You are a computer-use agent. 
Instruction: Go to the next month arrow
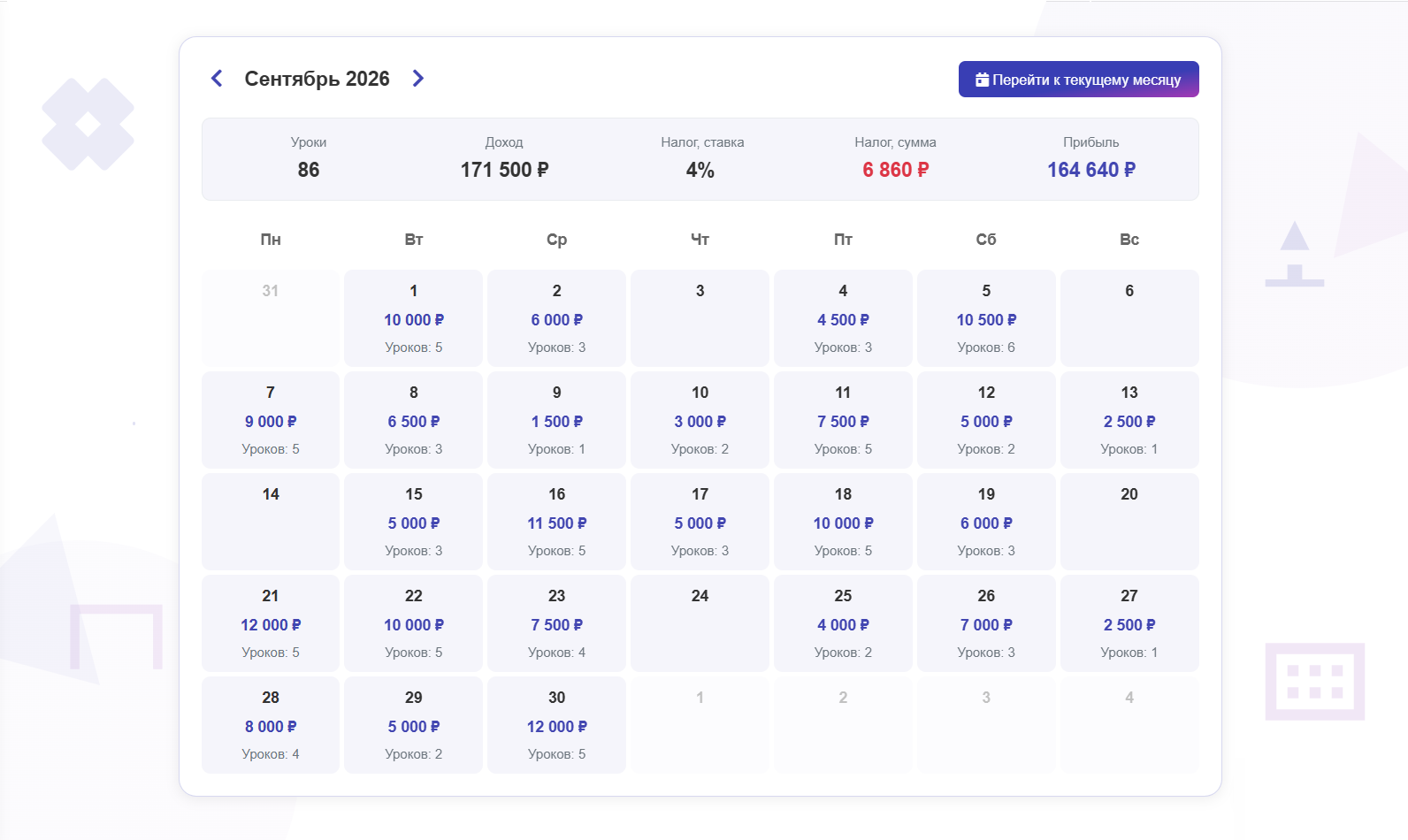click(x=418, y=79)
